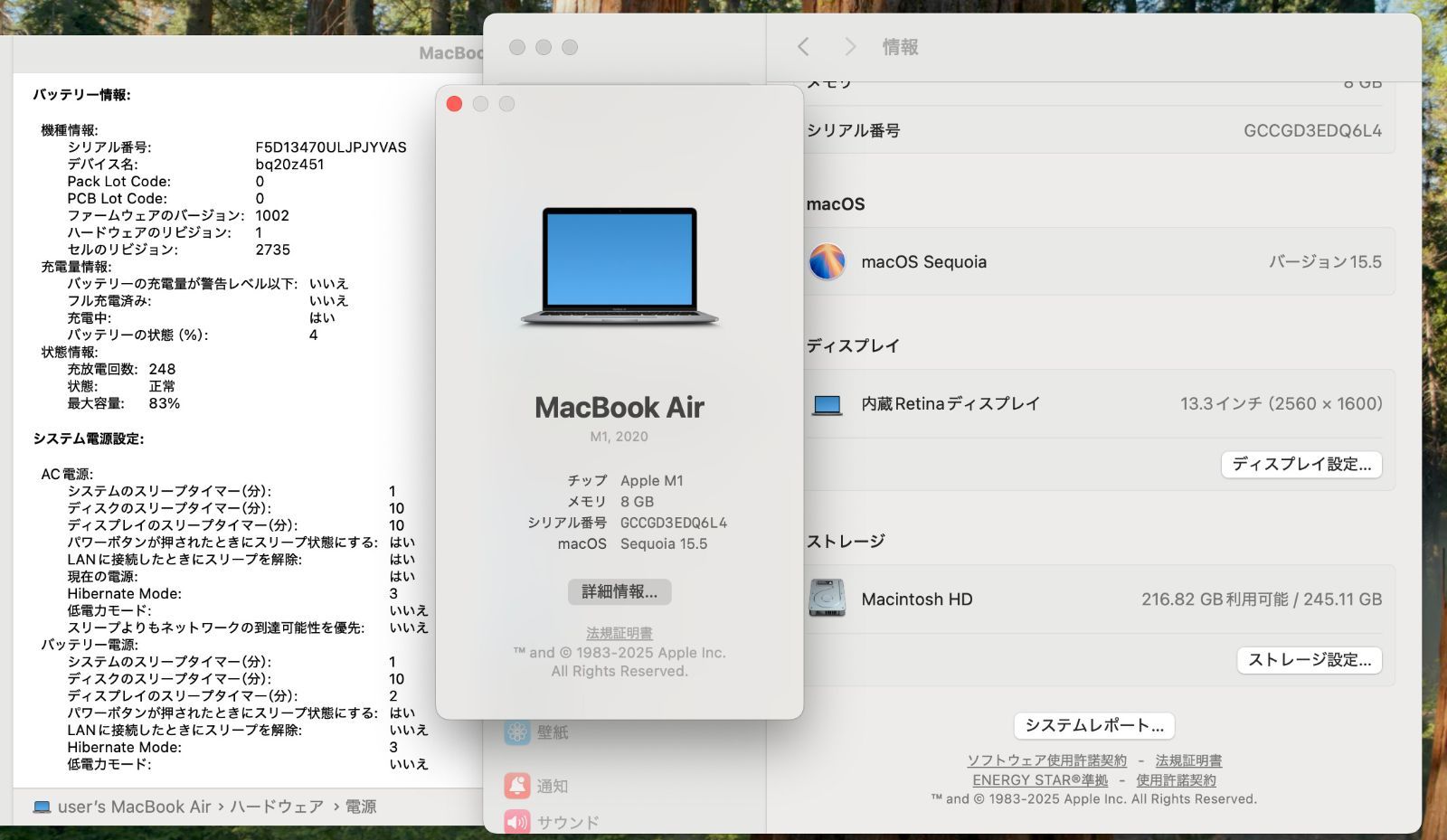The image size is (1447, 840).
Task: Open 使用許諾契約 link
Action: [1176, 780]
